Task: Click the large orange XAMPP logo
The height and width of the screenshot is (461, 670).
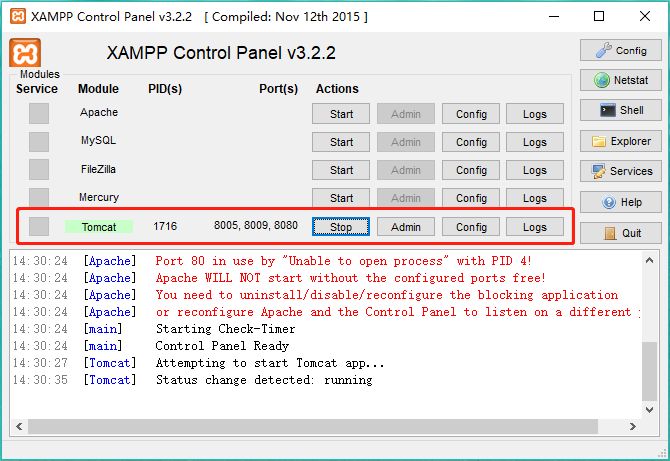Action: 25,53
